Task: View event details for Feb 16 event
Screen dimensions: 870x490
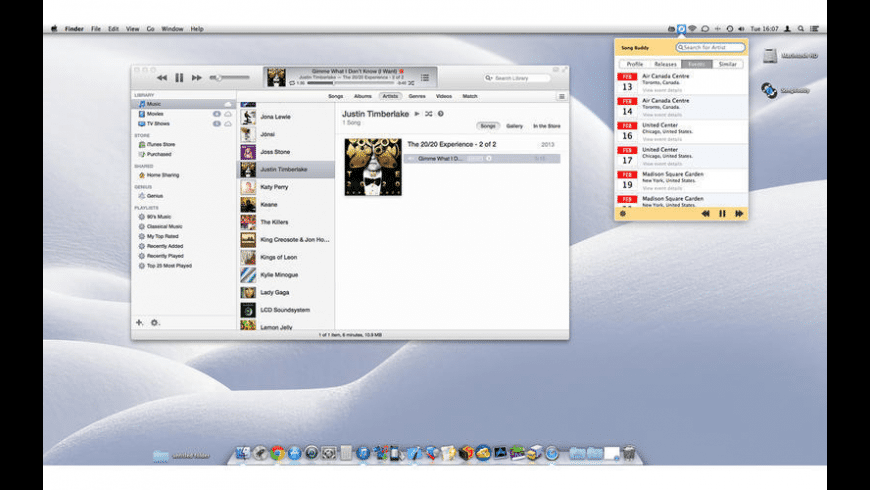Action: point(662,139)
